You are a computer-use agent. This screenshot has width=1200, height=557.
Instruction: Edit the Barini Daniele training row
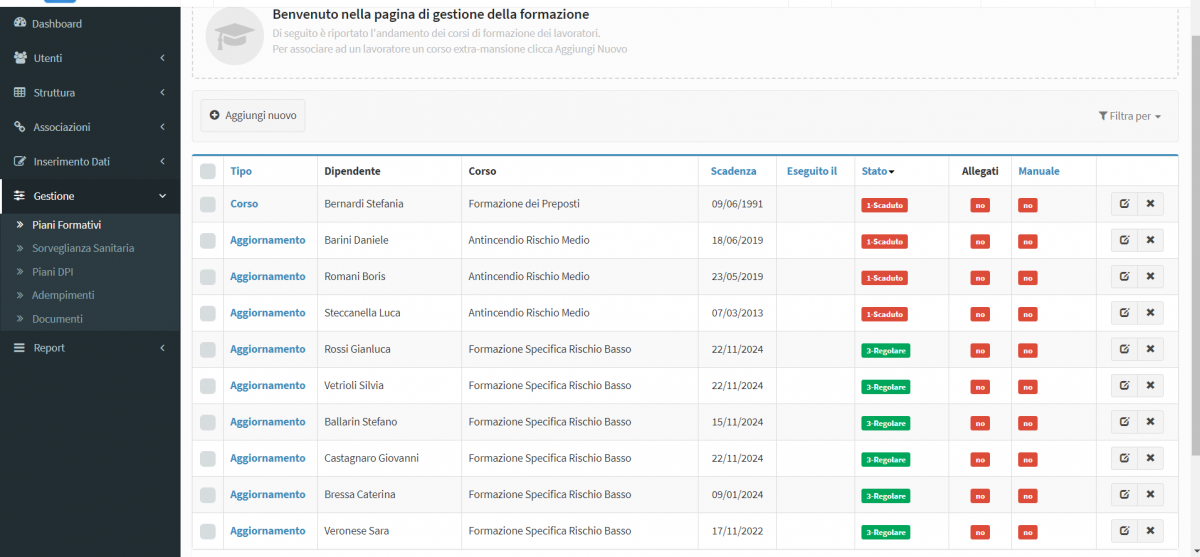coord(1124,240)
